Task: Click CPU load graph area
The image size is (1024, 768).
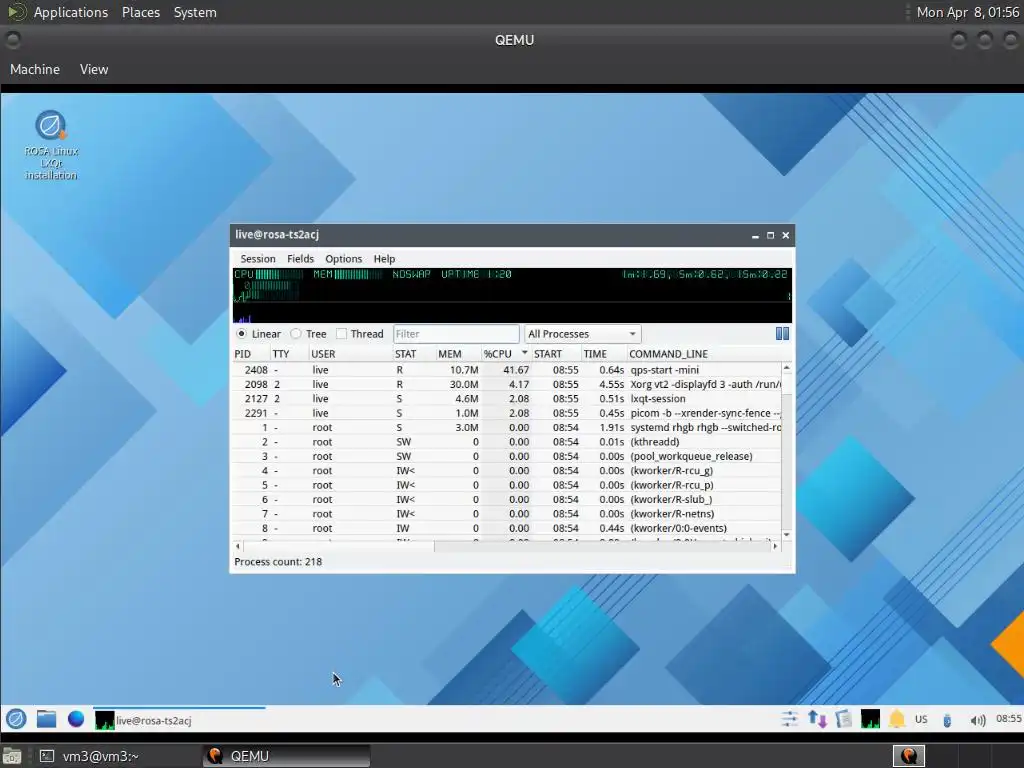Action: [512, 295]
